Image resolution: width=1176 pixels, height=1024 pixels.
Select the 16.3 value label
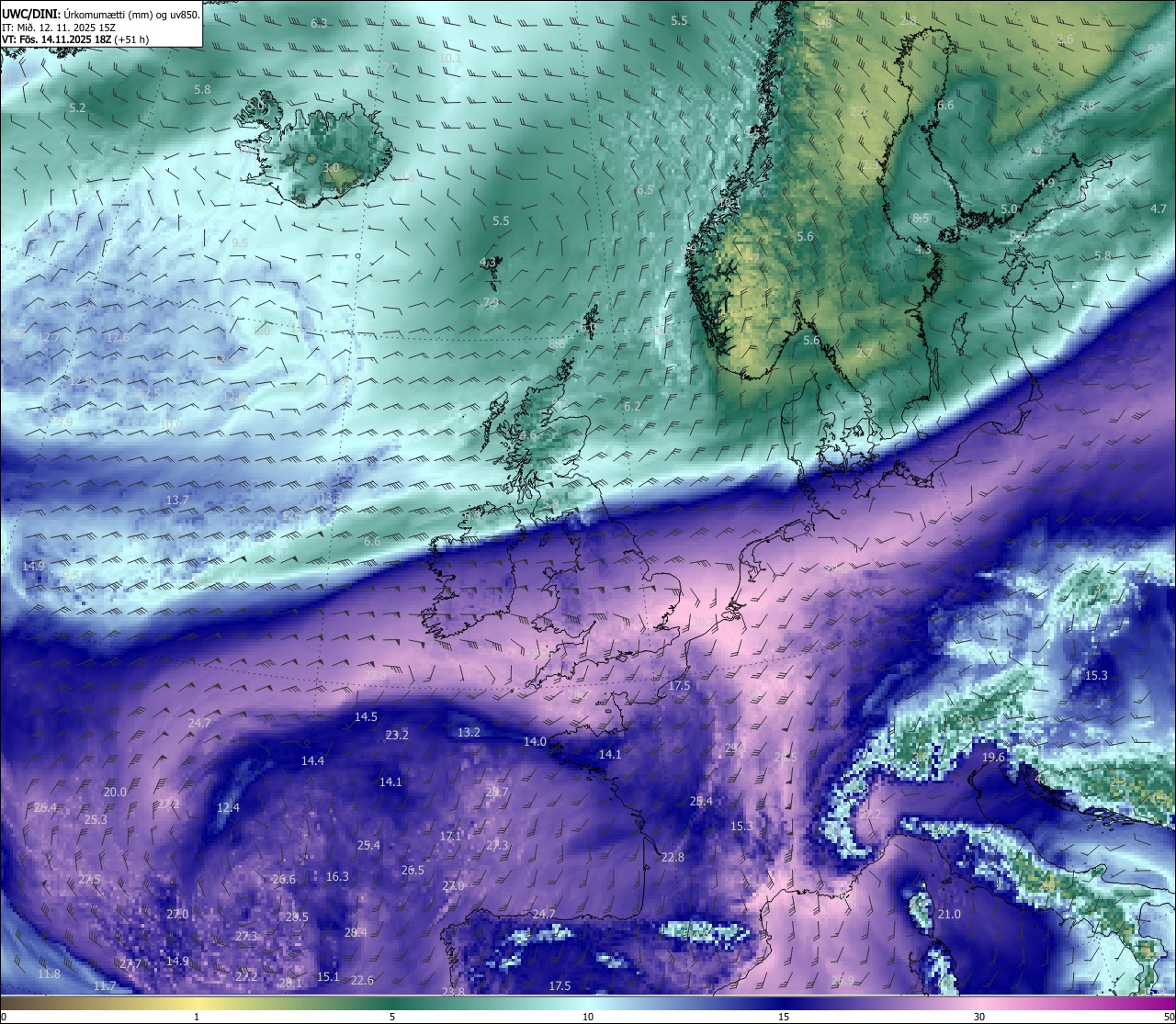tap(337, 876)
